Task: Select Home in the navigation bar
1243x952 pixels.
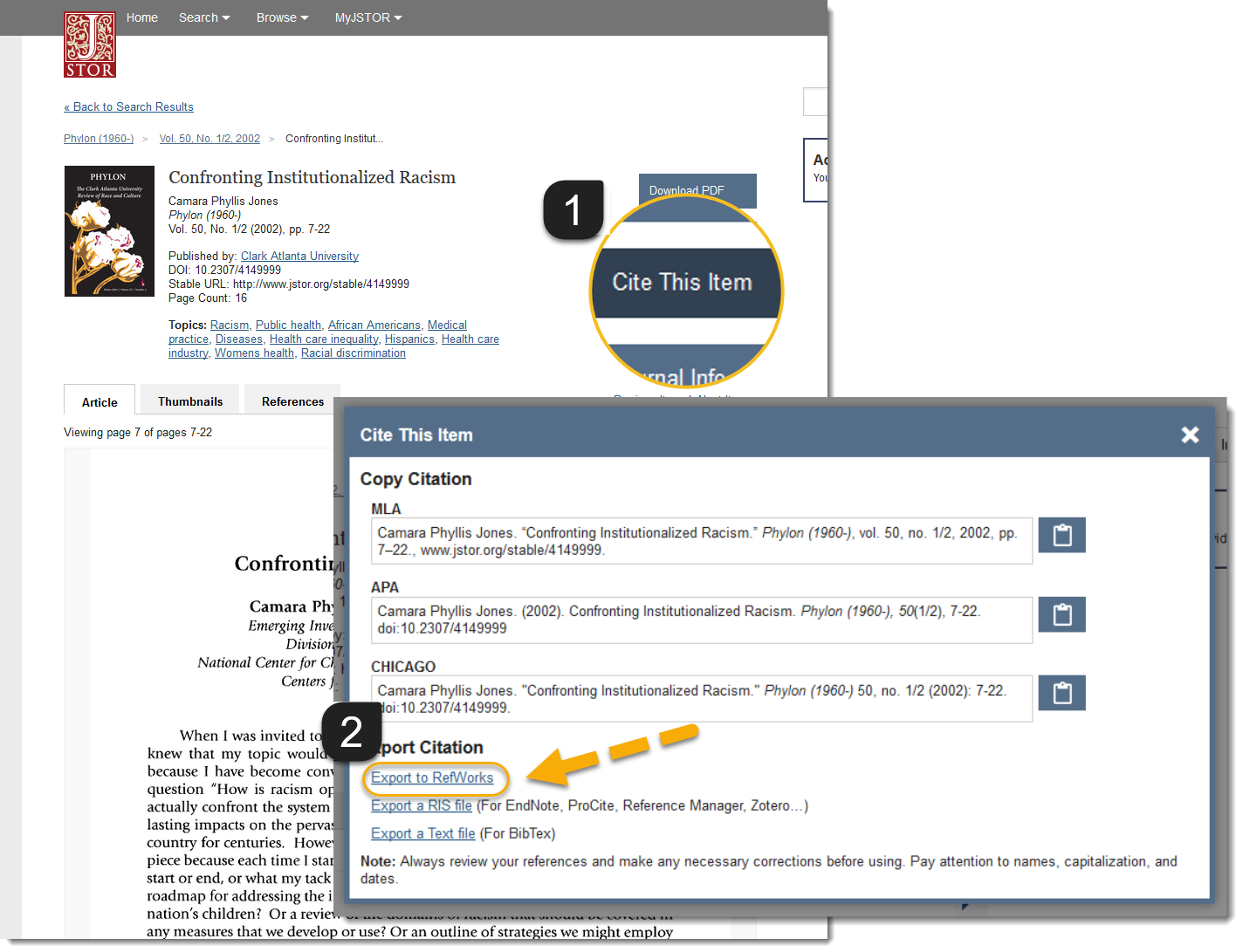Action: pos(141,17)
